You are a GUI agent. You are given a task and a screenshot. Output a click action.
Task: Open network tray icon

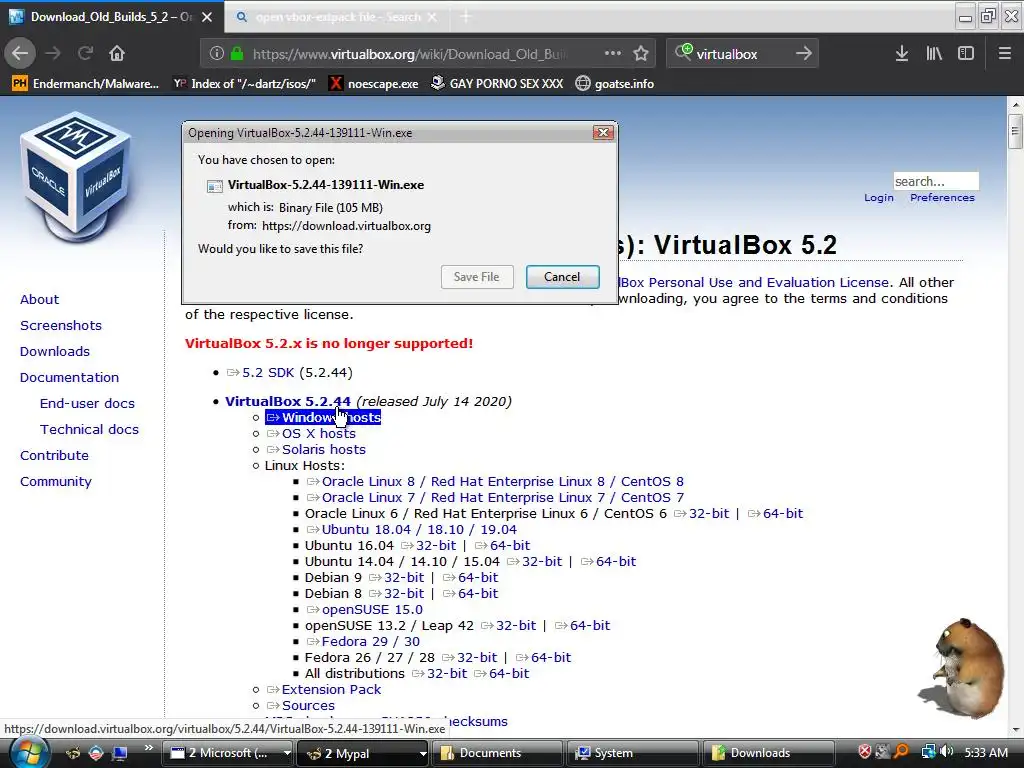click(x=928, y=752)
